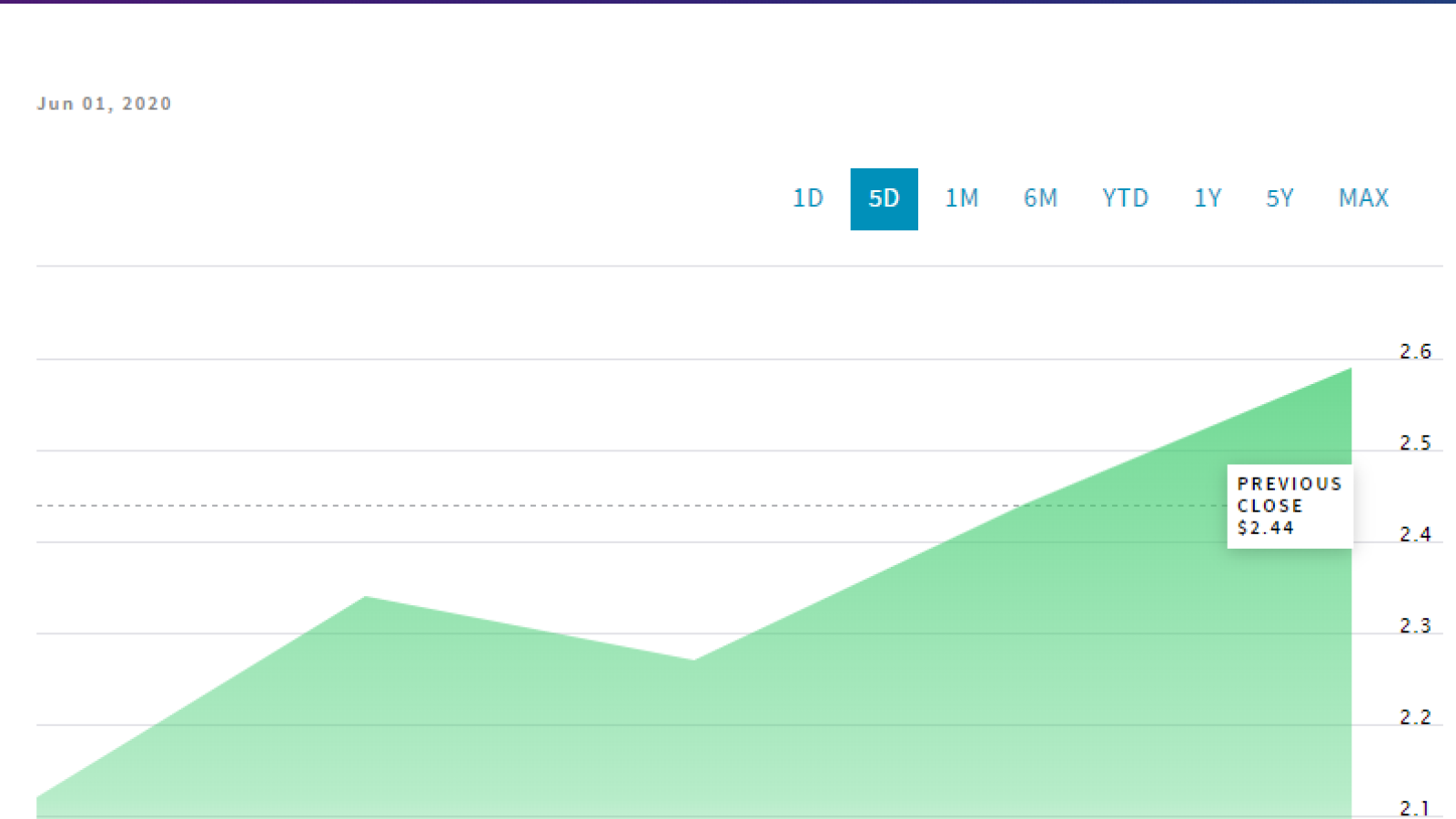This screenshot has height=819, width=1456.
Task: Switch chart to 6M range
Action: [x=1040, y=198]
